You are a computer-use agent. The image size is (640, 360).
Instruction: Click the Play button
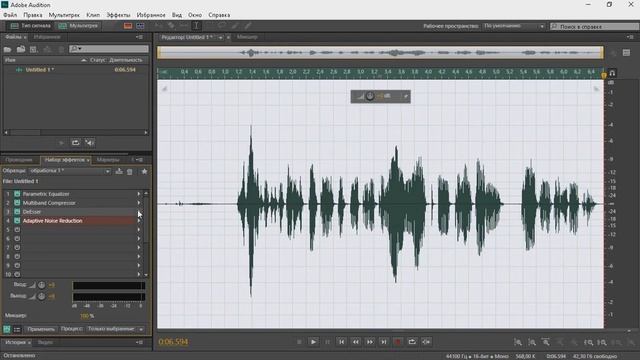click(x=313, y=342)
